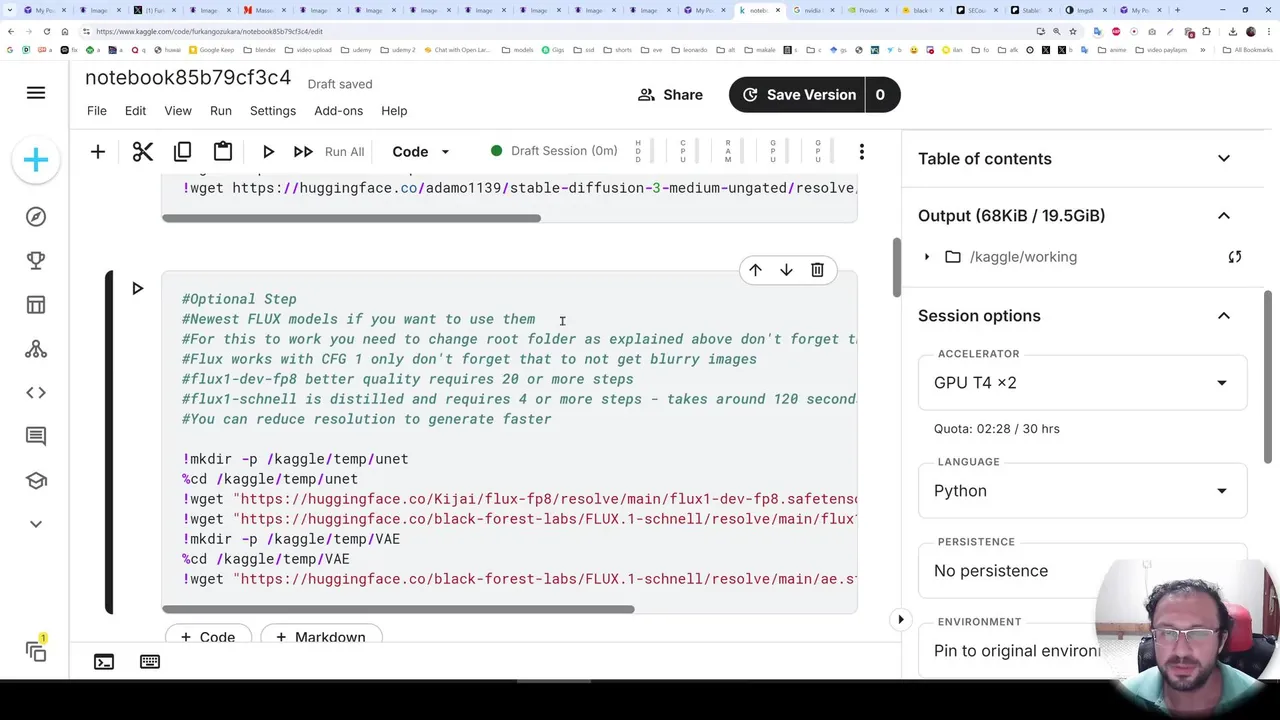1280x720 pixels.
Task: Expand the Table of contents section
Action: pos(1224,159)
